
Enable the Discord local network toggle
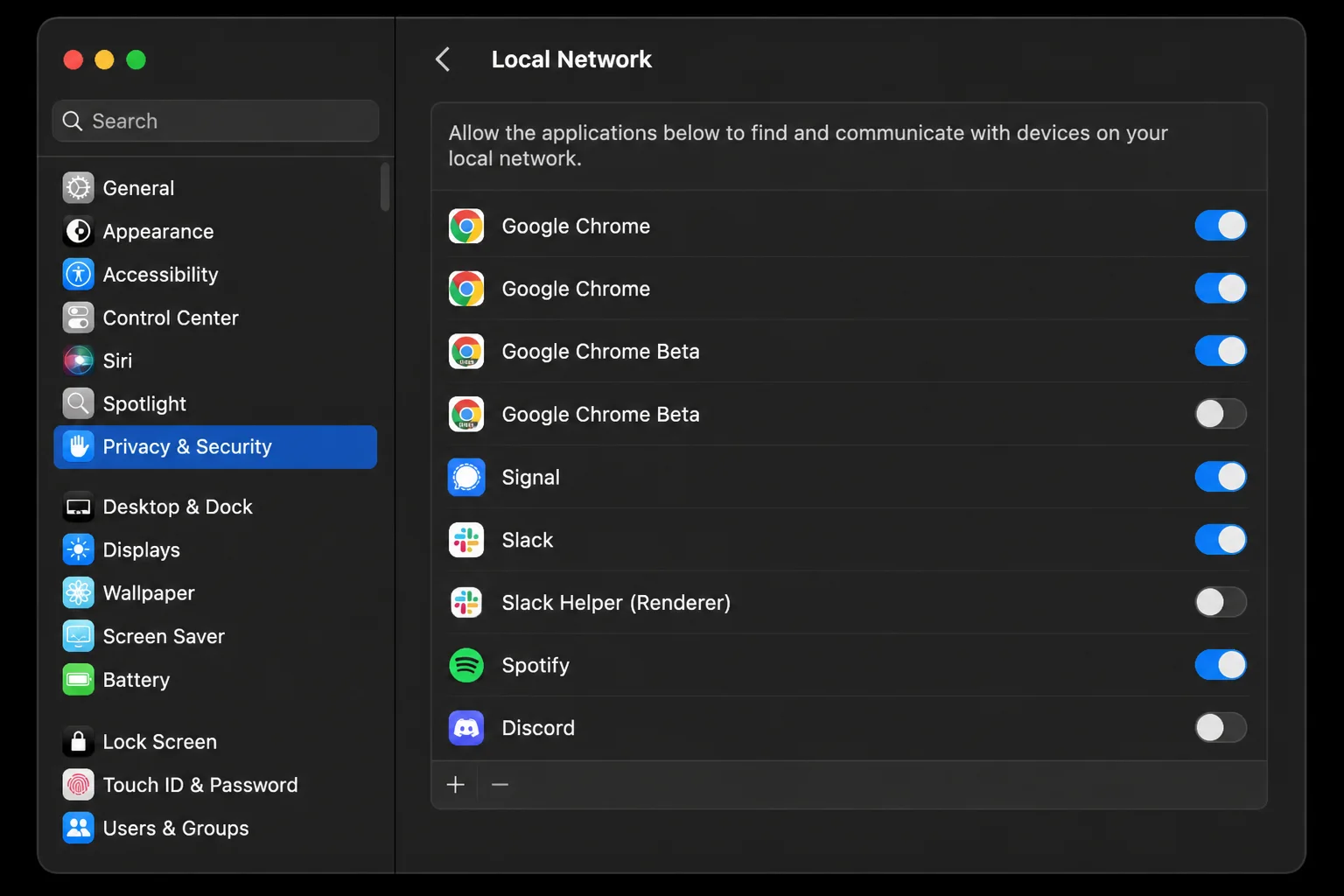tap(1221, 728)
